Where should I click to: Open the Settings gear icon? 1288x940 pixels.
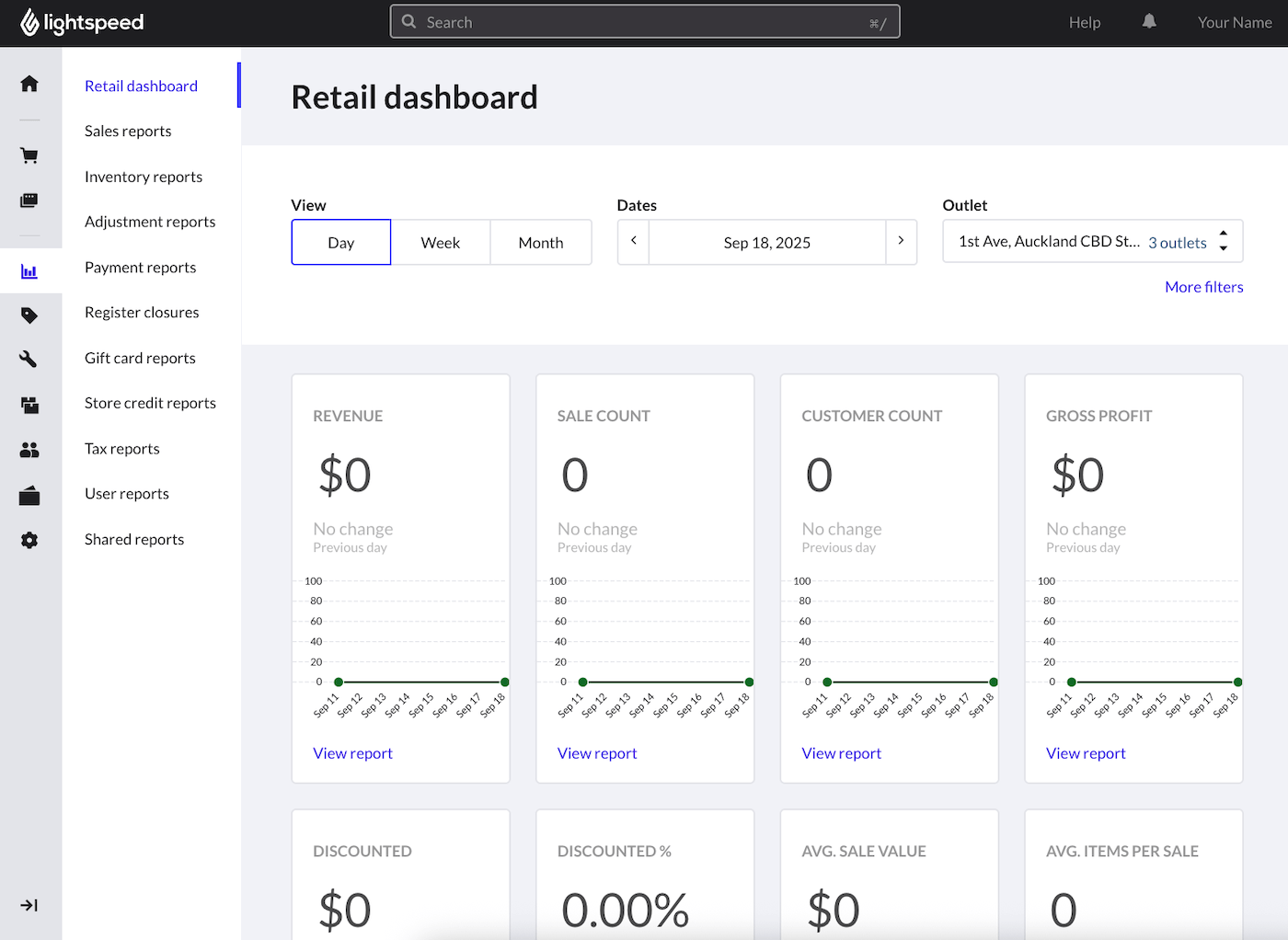pos(29,540)
